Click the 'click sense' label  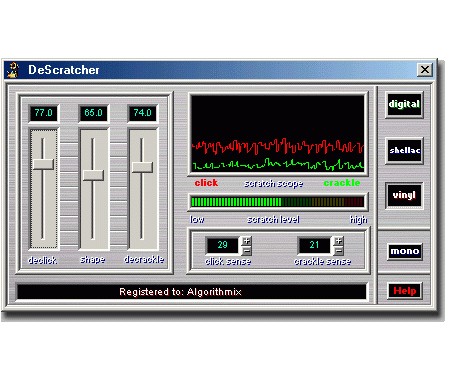(228, 261)
